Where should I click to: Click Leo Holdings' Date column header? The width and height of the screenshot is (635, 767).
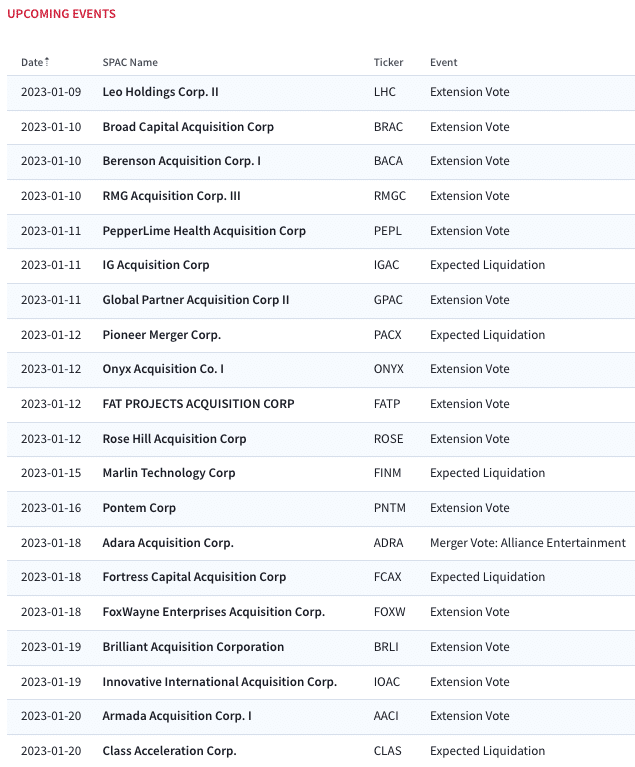click(32, 62)
